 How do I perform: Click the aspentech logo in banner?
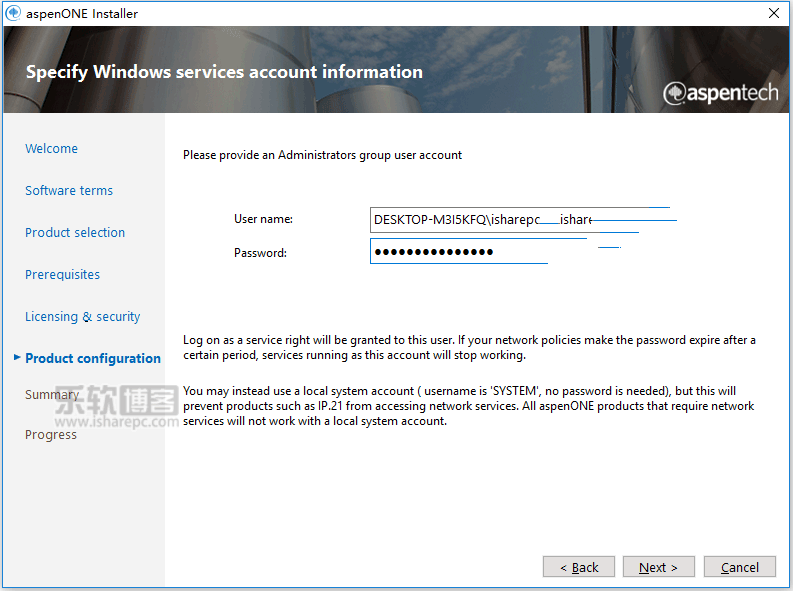(721, 93)
